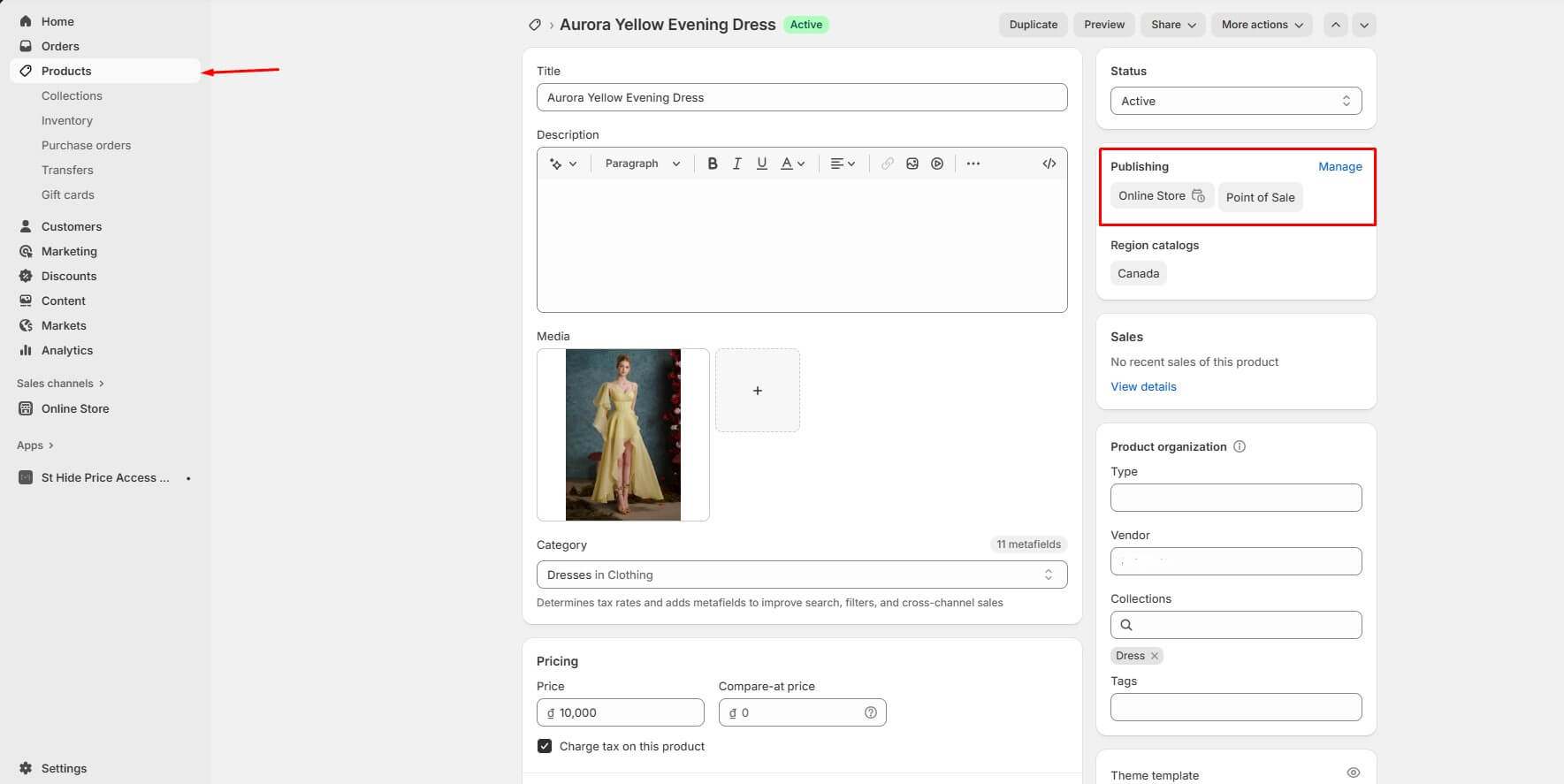Insert video in description editor
This screenshot has height=784, width=1564.
click(x=936, y=164)
